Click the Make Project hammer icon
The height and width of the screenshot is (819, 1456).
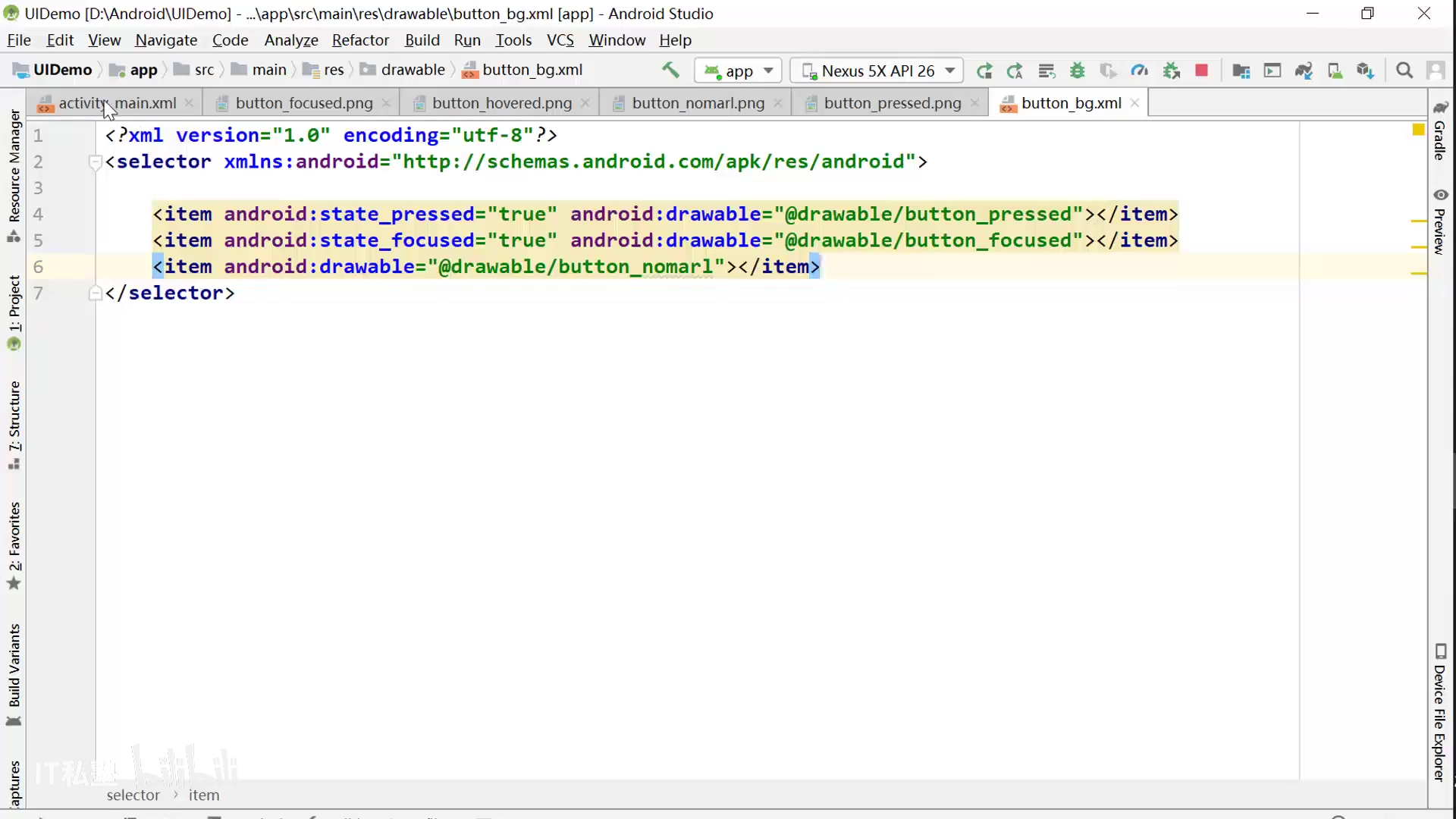(670, 71)
